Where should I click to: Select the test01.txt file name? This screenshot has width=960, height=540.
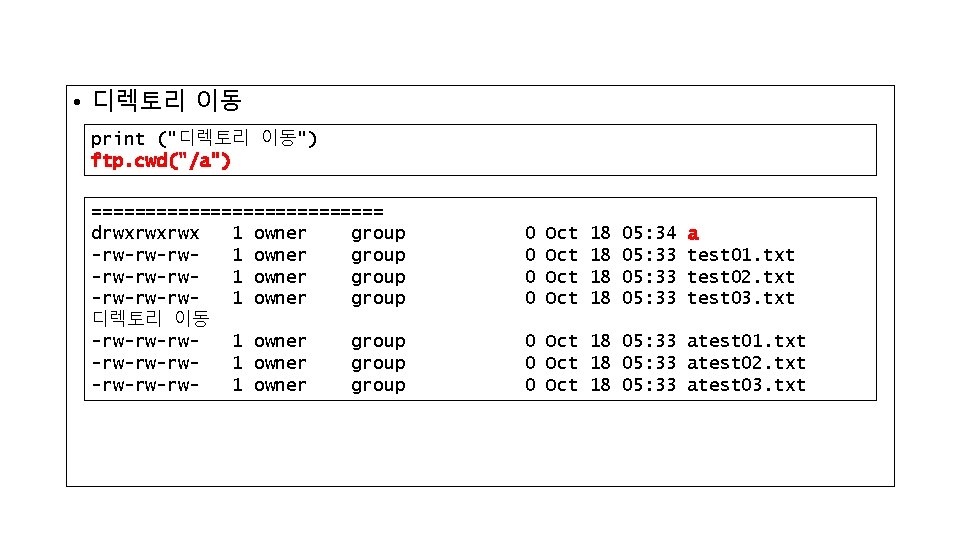click(x=740, y=255)
